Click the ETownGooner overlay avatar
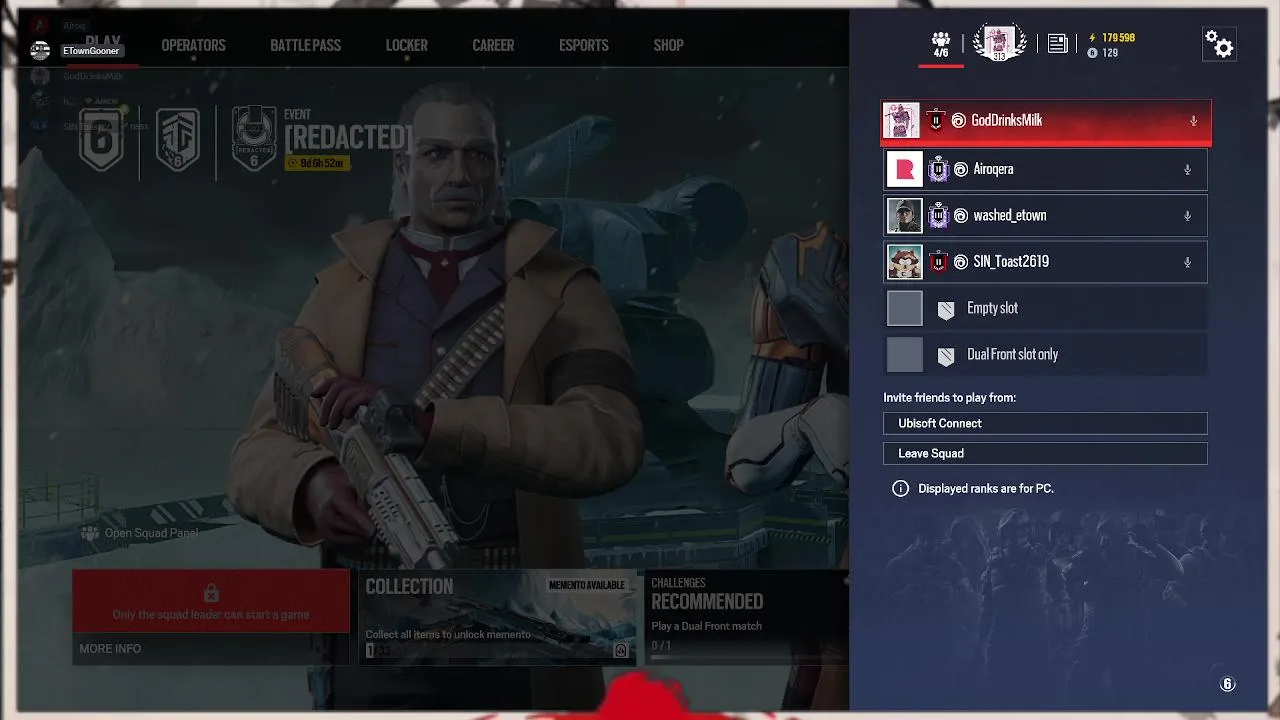The image size is (1280, 720). (40, 50)
